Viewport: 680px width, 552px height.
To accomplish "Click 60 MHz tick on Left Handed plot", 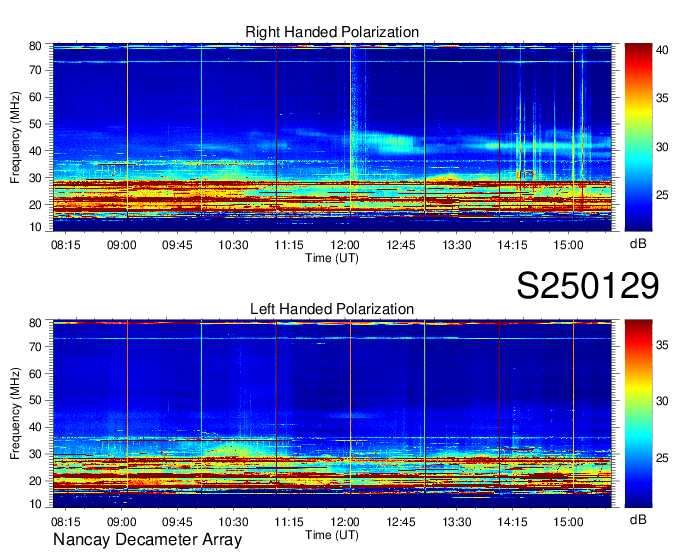I will 35,374.
